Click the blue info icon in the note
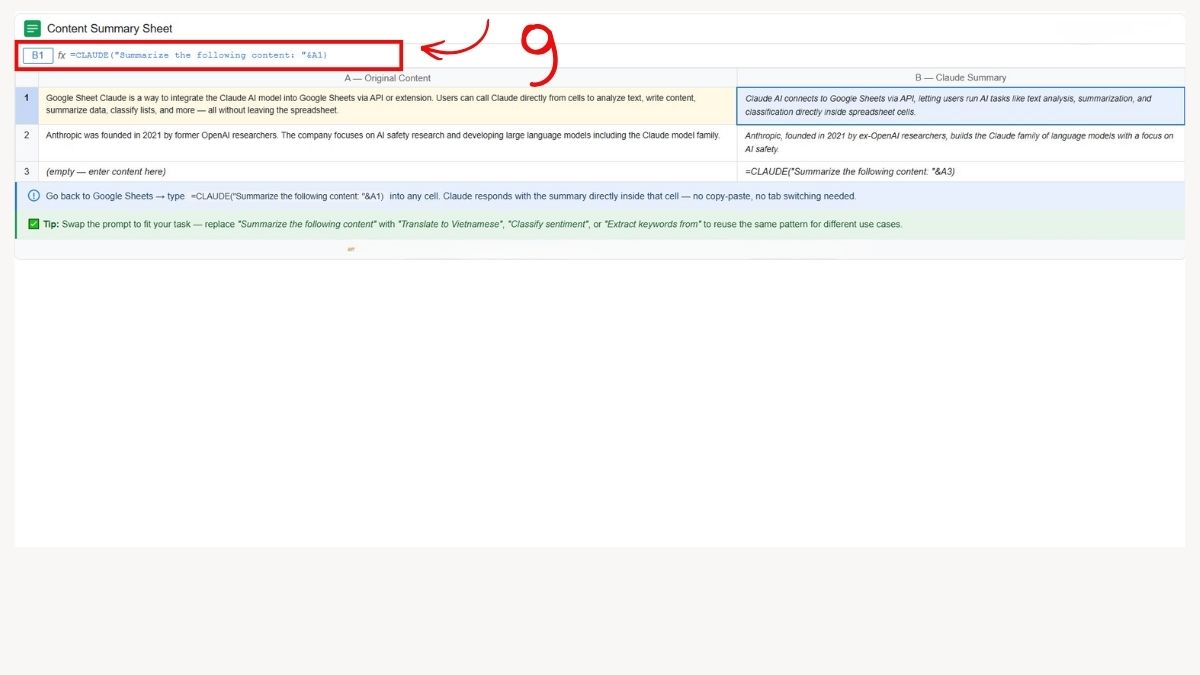The image size is (1200, 675). pyautogui.click(x=34, y=196)
